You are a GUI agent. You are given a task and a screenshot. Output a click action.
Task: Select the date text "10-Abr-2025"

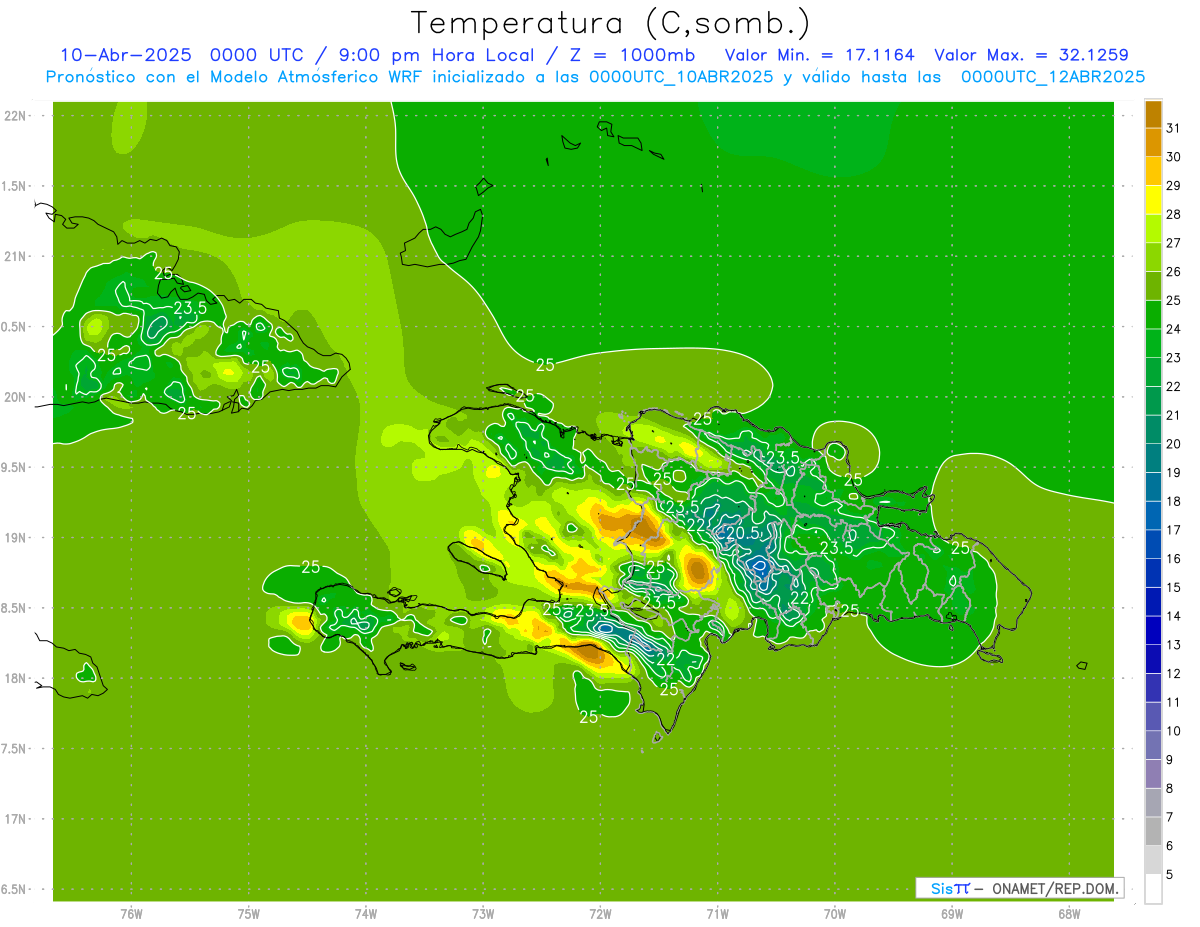pyautogui.click(x=125, y=55)
